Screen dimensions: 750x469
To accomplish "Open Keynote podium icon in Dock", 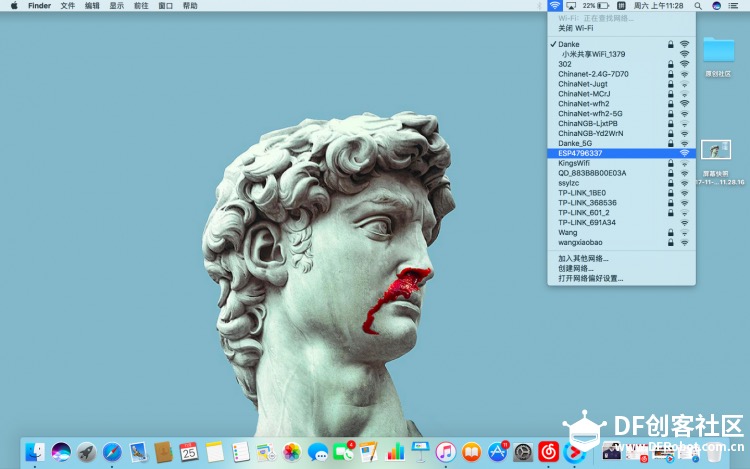I will pyautogui.click(x=420, y=452).
